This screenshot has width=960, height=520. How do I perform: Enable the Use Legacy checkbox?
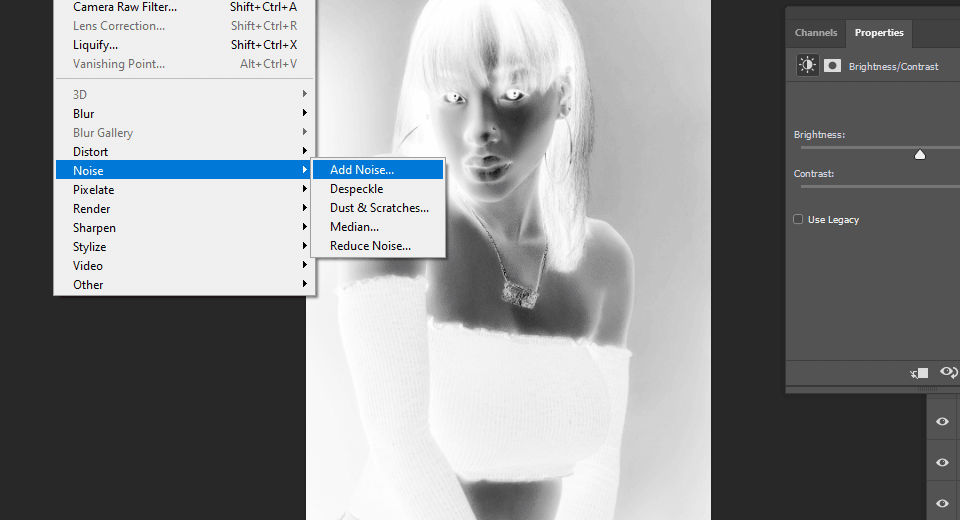[798, 219]
